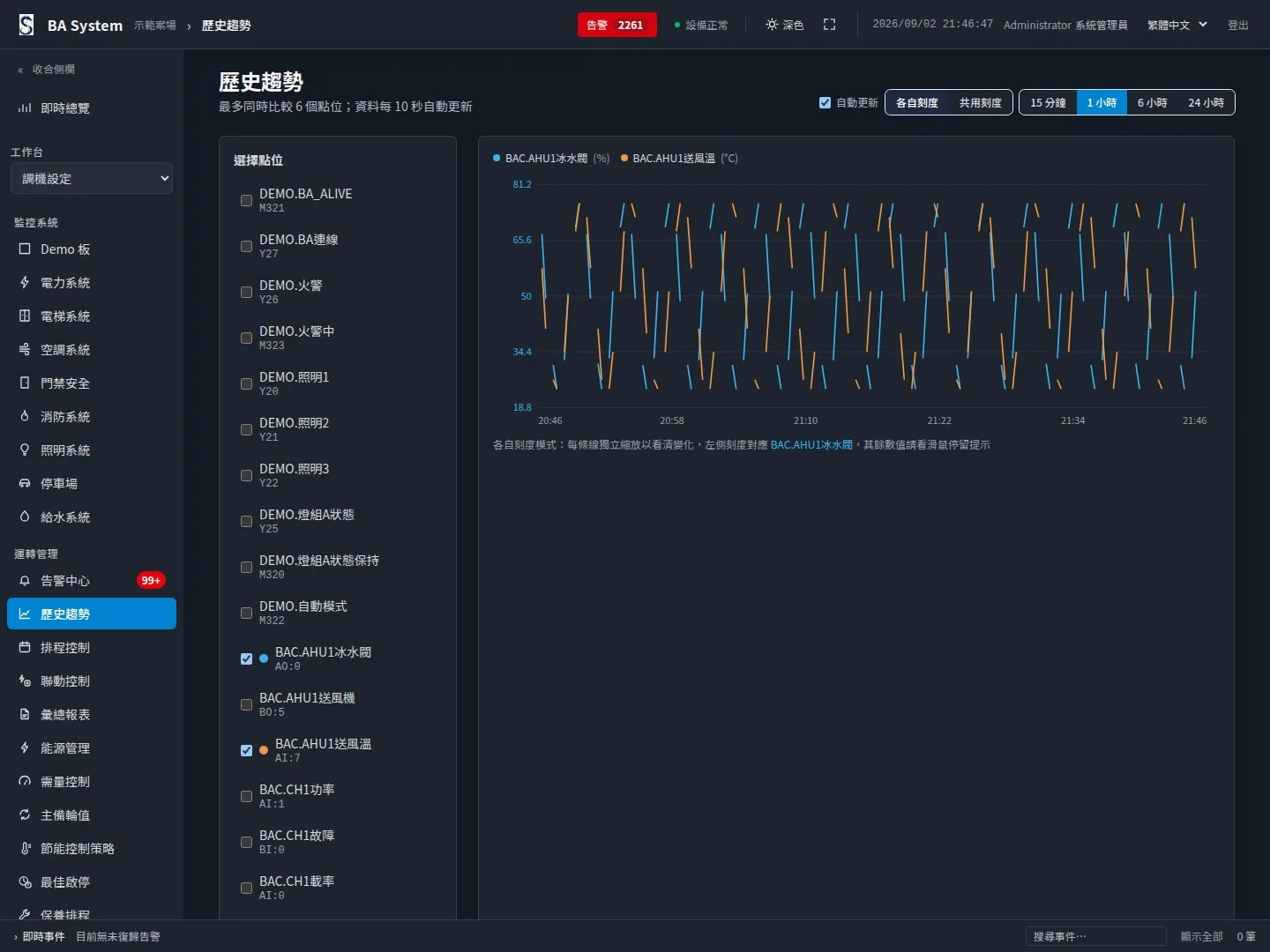The width and height of the screenshot is (1270, 952).
Task: Select the 15 分鐘 time range
Action: pos(1048,102)
